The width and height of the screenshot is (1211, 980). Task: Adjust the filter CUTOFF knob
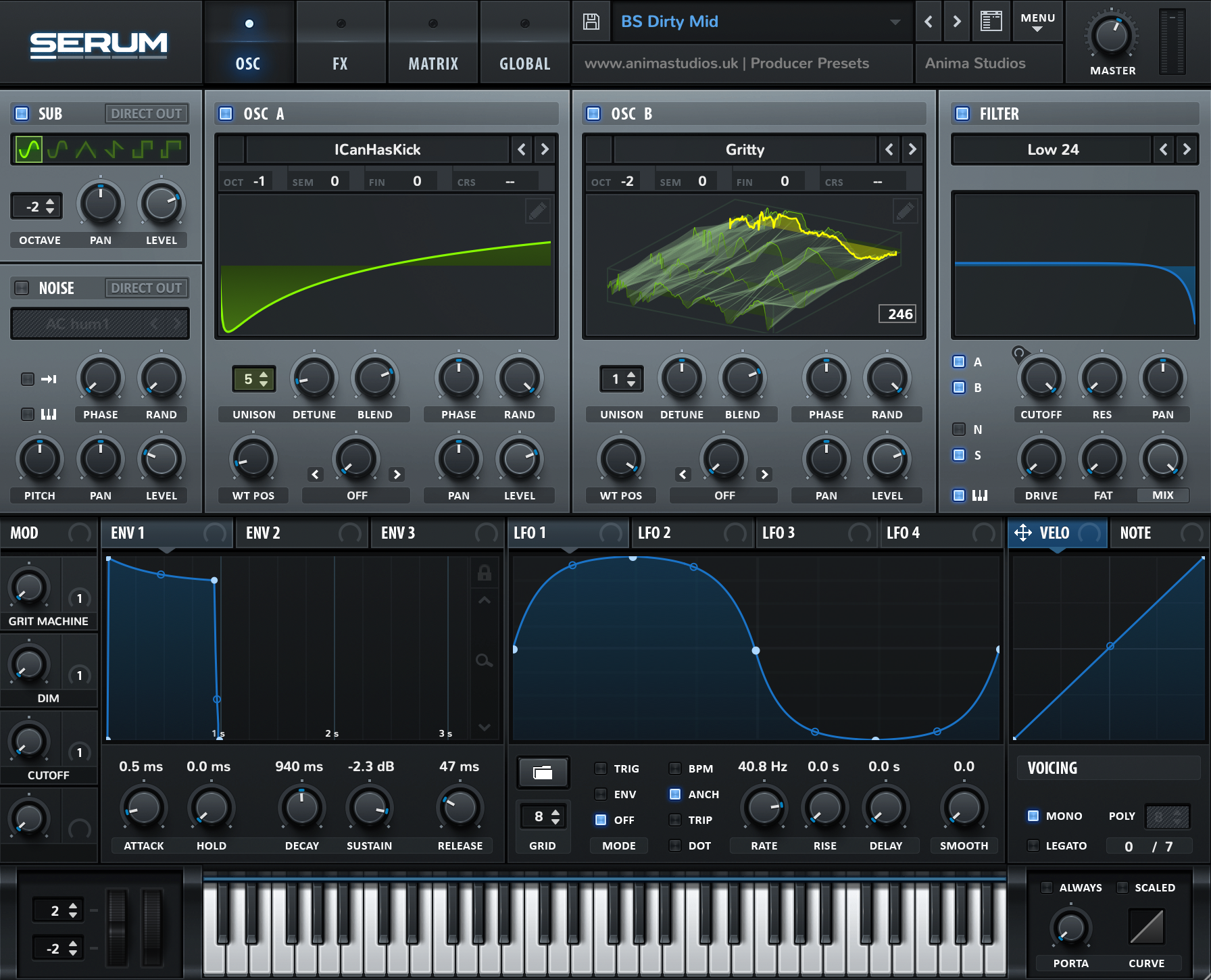click(x=1041, y=379)
